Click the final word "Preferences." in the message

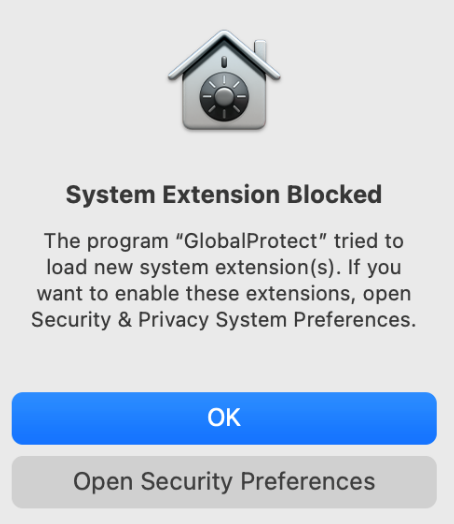coord(355,320)
